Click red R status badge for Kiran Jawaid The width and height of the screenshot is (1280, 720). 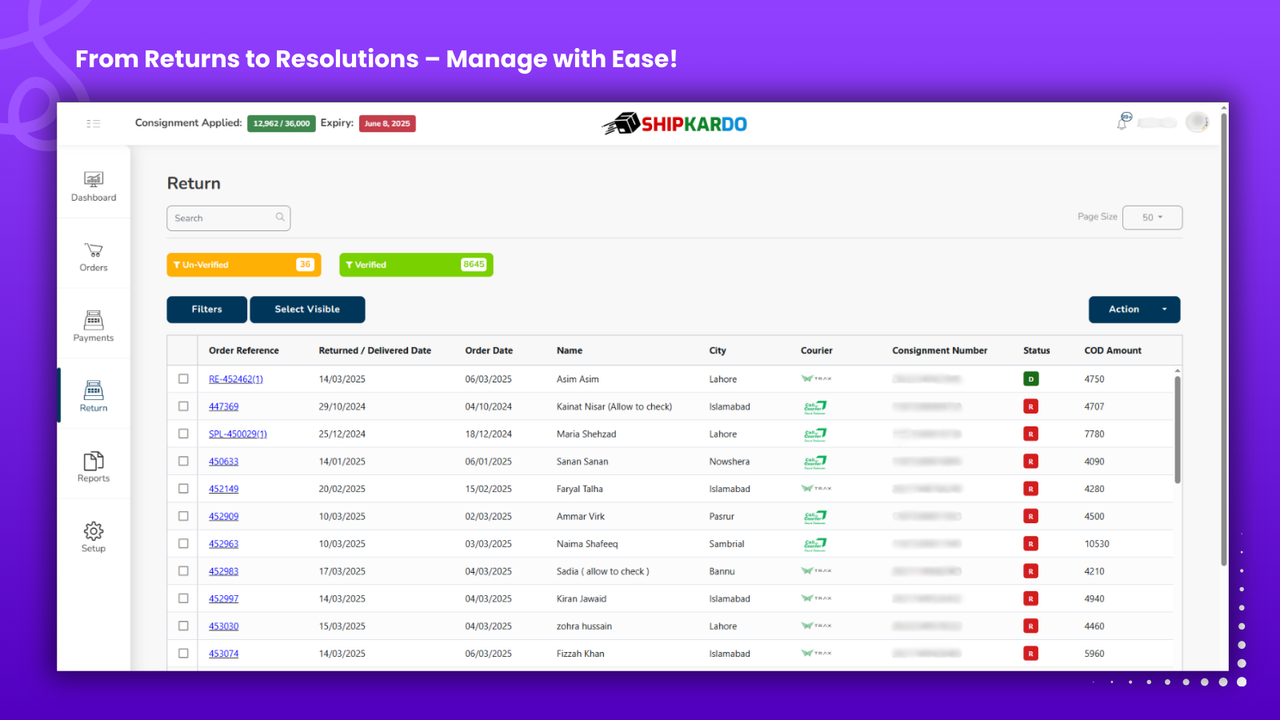point(1030,598)
